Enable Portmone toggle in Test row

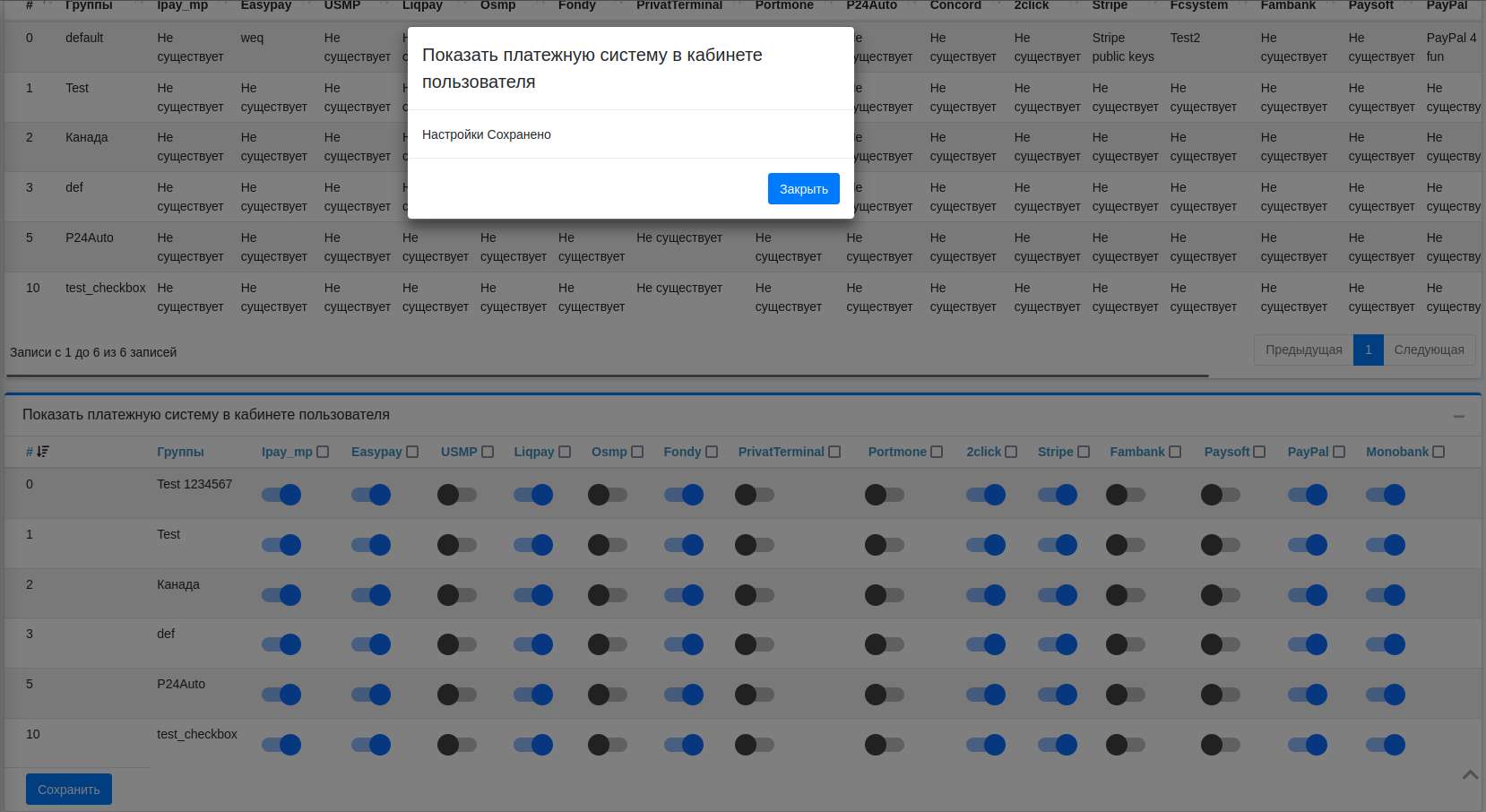pos(885,545)
